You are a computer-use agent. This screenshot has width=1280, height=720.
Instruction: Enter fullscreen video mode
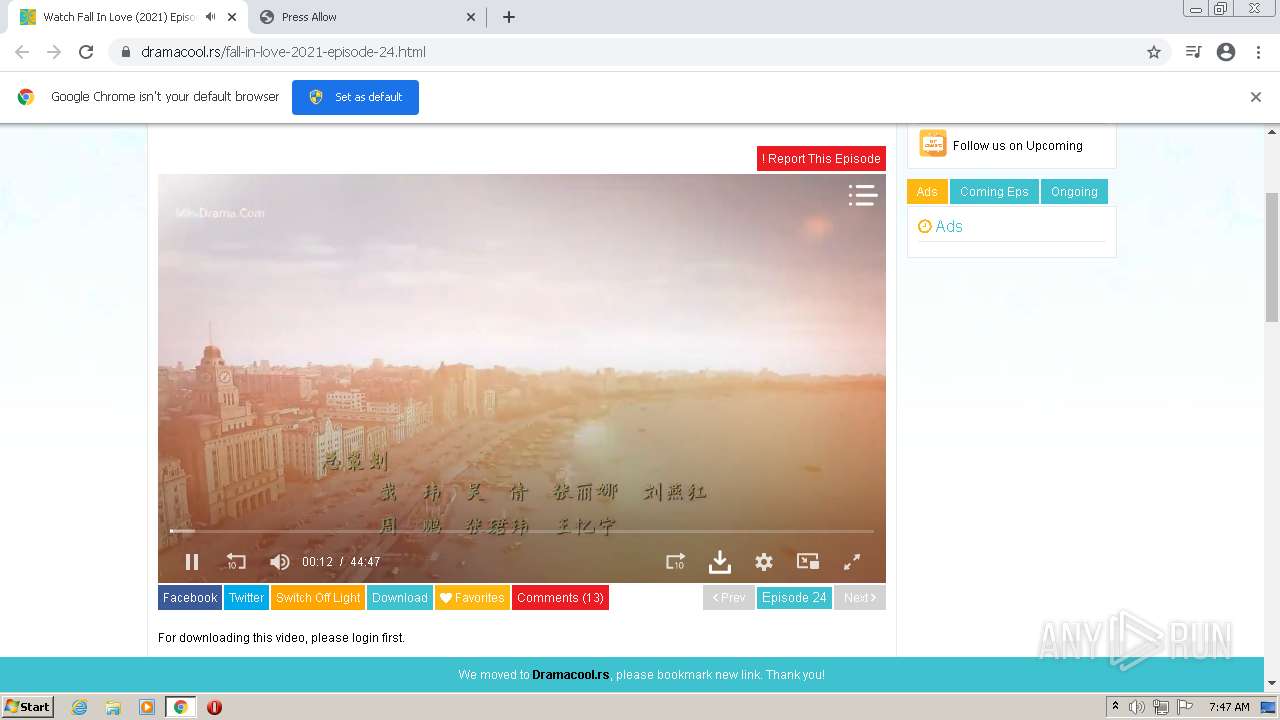pos(852,562)
